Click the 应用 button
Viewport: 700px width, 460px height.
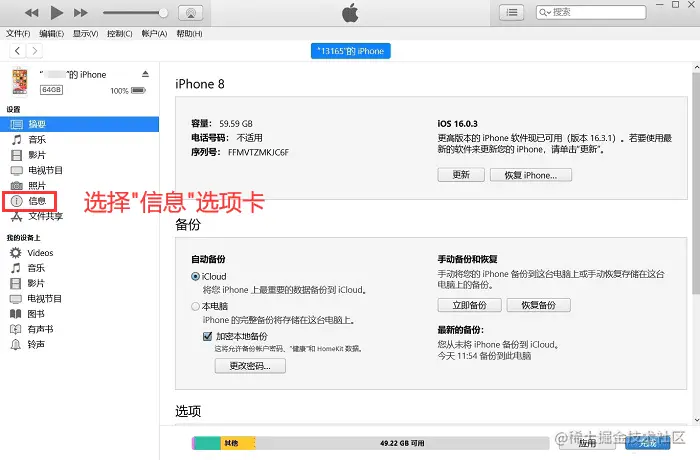click(x=588, y=443)
